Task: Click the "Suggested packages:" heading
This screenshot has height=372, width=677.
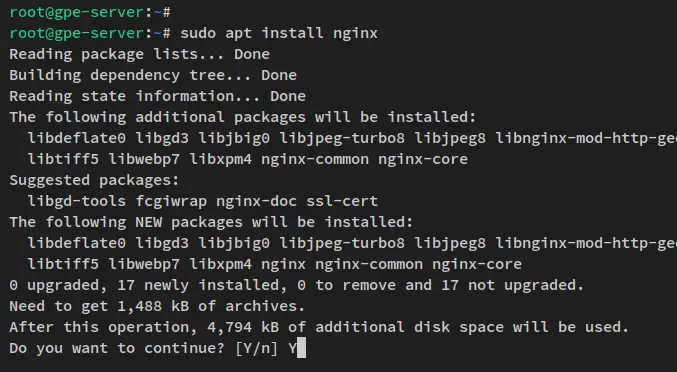Action: tap(94, 180)
